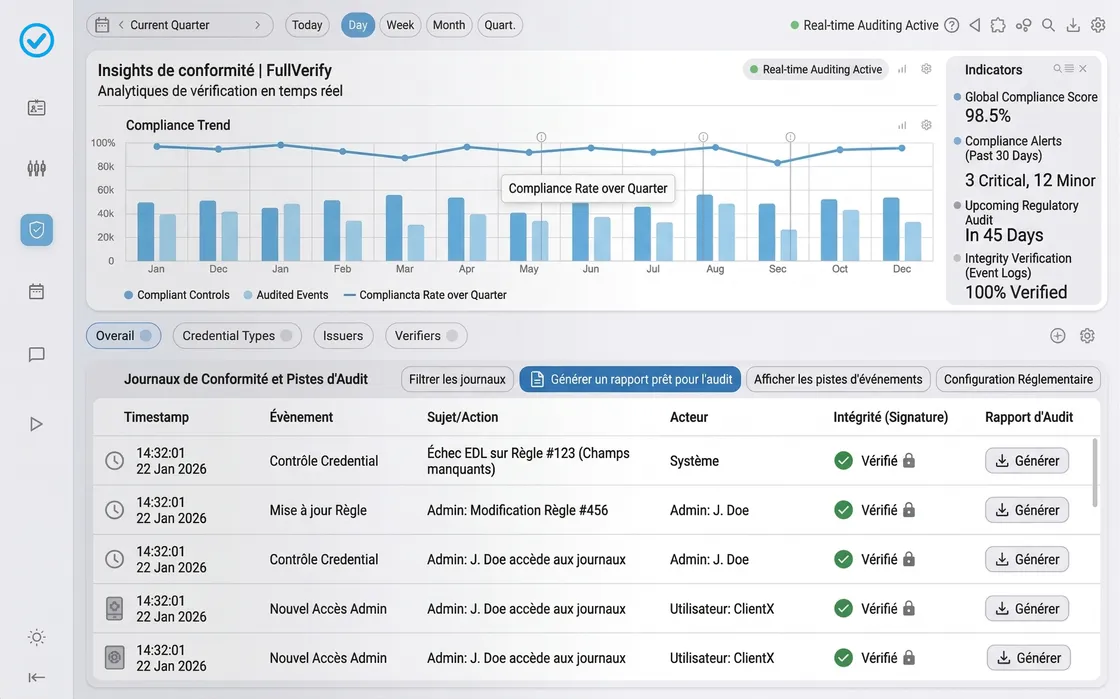Open the comments panel from the sidebar
The width and height of the screenshot is (1120, 699).
pos(36,355)
